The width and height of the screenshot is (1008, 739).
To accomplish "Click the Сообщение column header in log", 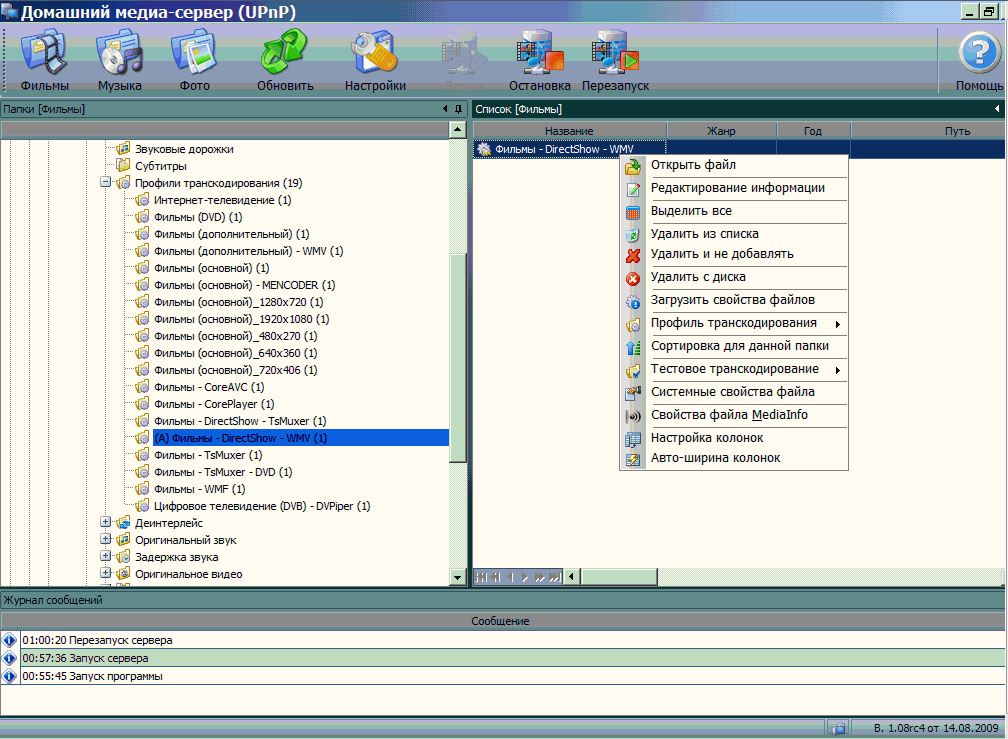I will (501, 621).
